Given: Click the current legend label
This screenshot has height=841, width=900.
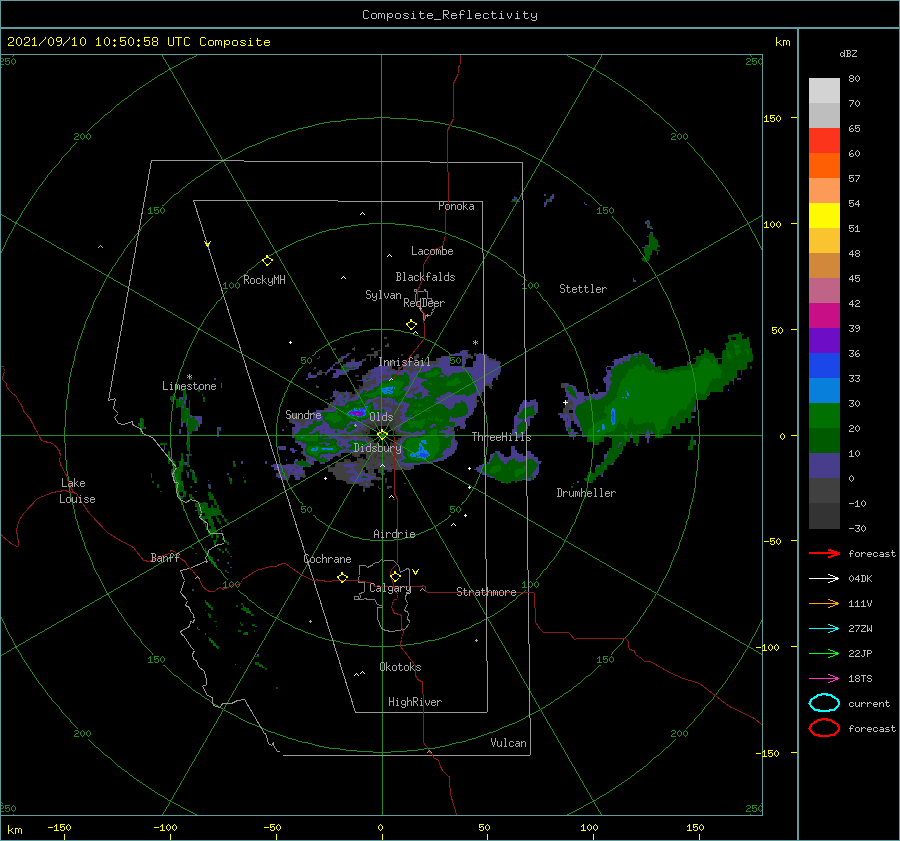Looking at the screenshot, I should coord(869,703).
